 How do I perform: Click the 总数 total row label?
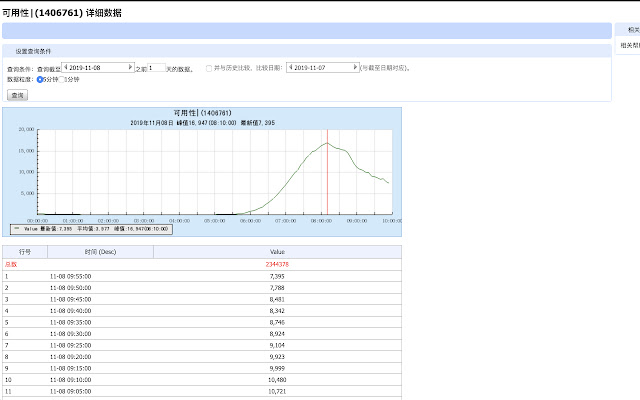point(11,264)
